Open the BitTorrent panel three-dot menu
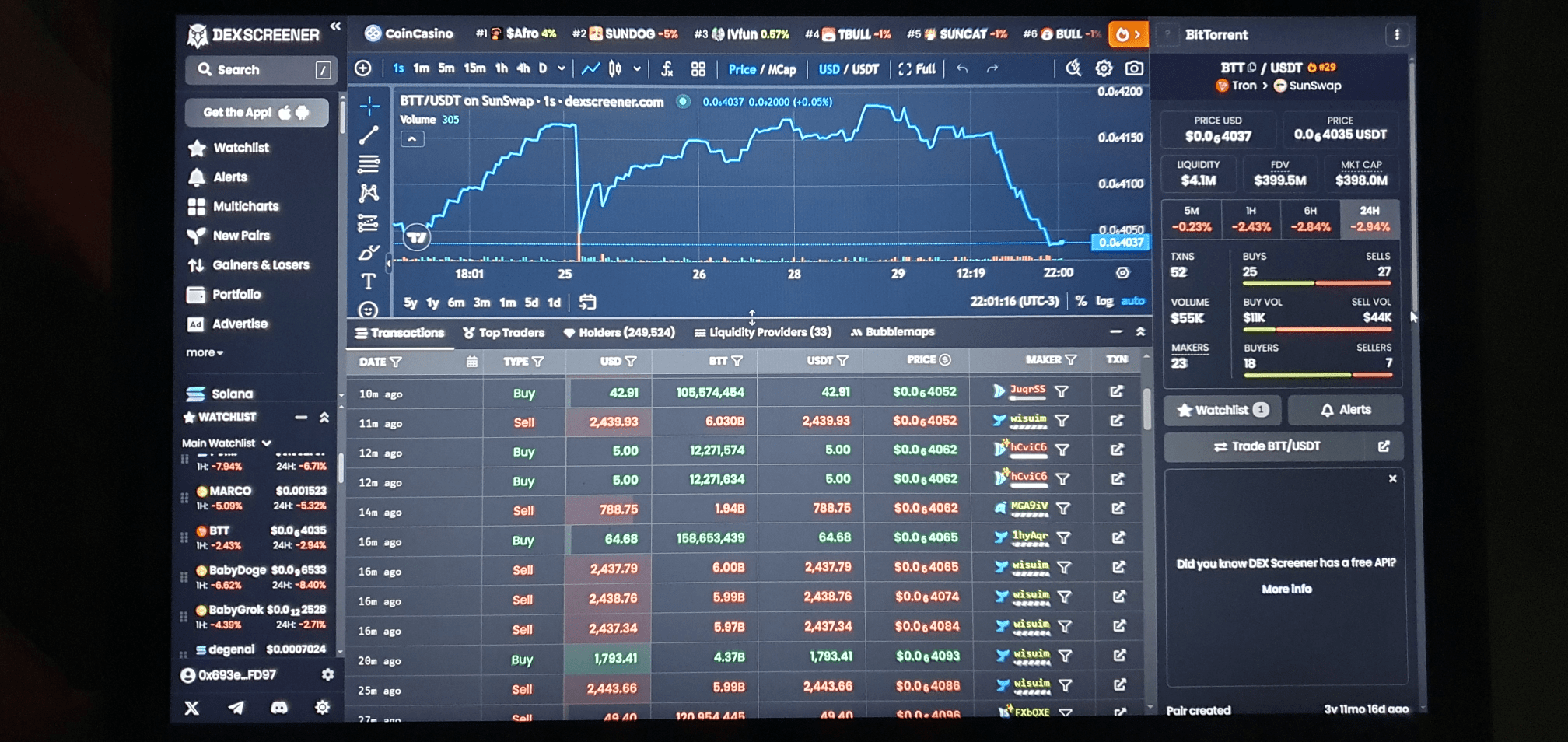The width and height of the screenshot is (1568, 742). tap(1397, 35)
